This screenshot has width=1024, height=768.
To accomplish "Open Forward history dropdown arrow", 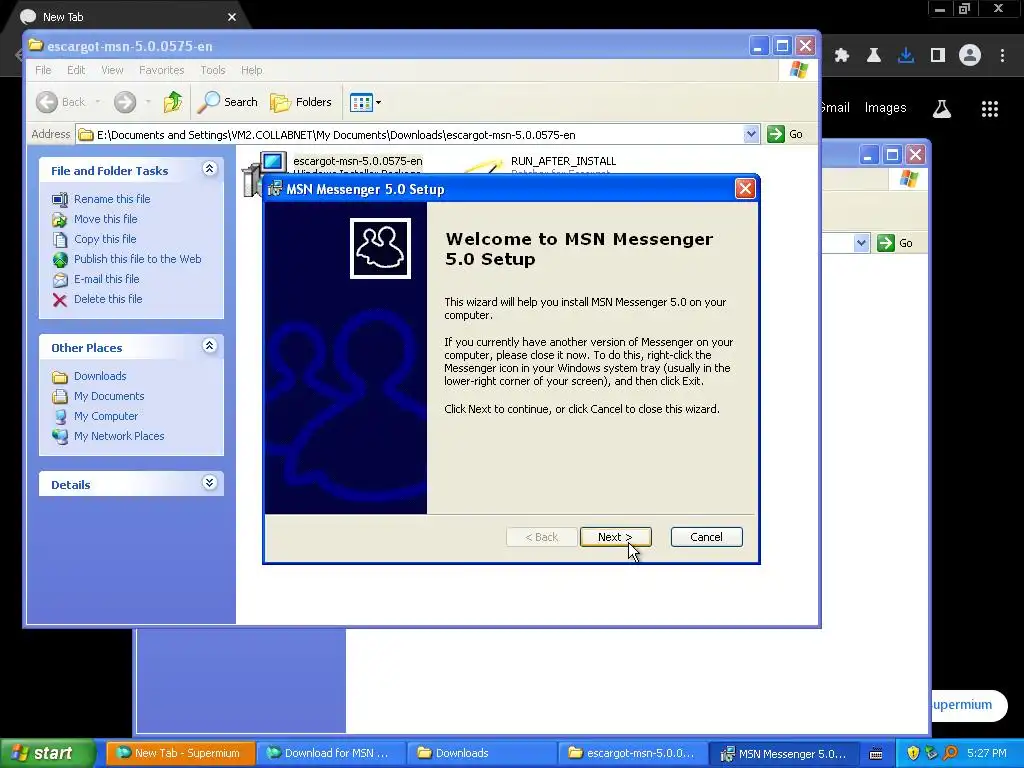I will tap(148, 102).
